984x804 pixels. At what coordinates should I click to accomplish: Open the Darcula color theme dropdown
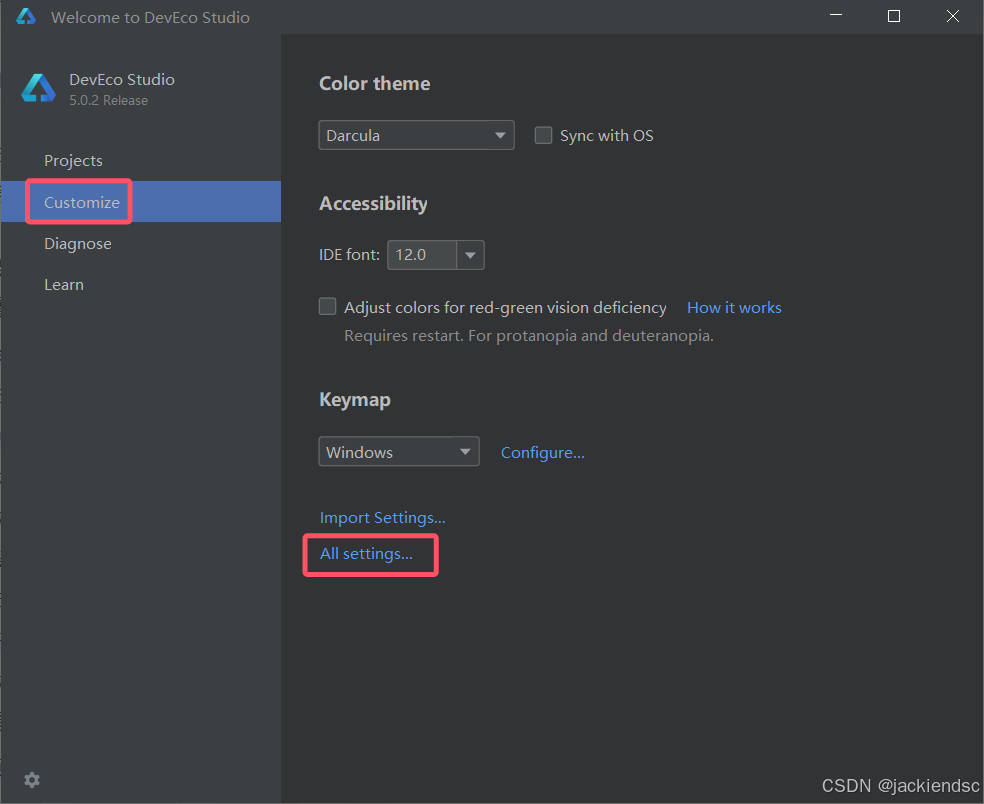[x=417, y=136]
